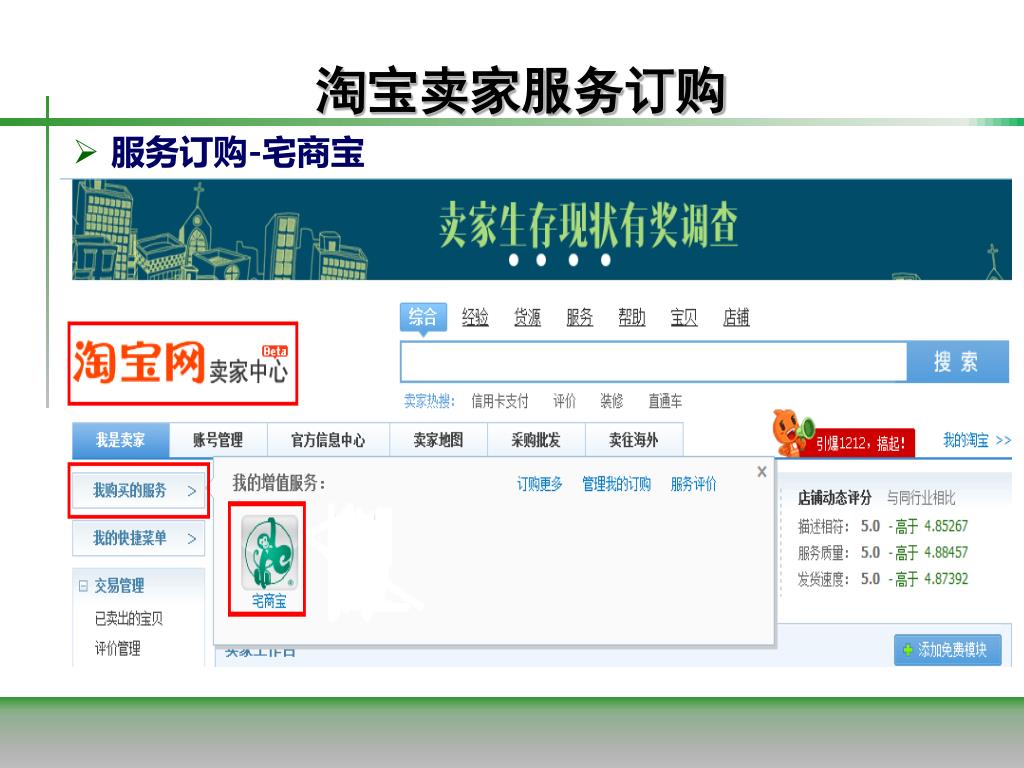Switch to the 我是卖家 nav tab

121,440
